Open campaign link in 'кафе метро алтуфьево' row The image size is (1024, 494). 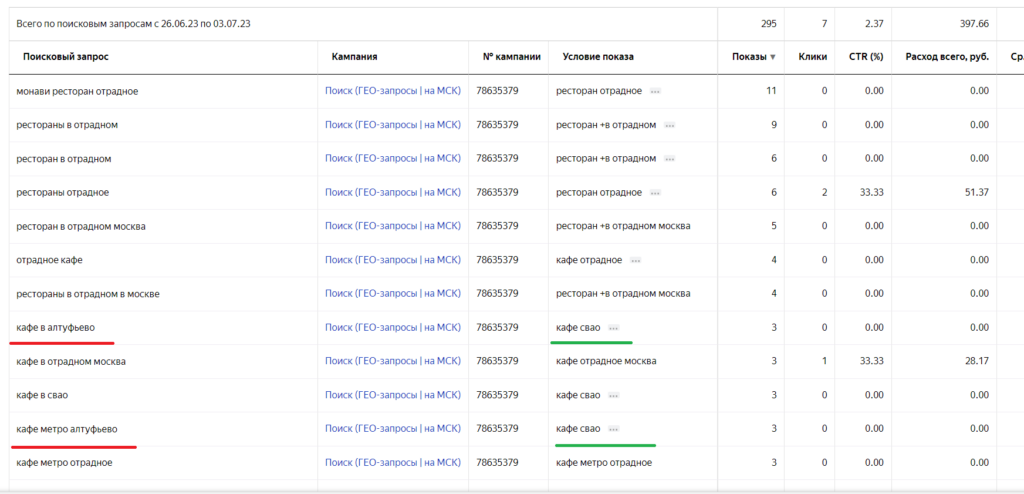click(x=392, y=429)
